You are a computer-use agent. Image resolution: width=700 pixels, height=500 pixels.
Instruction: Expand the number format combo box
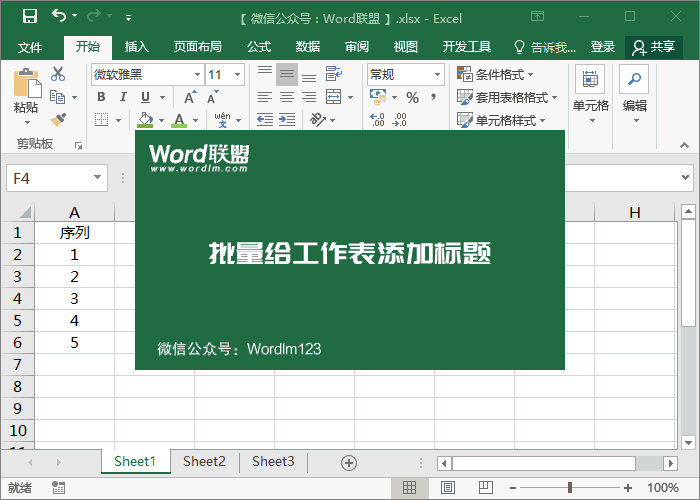point(437,75)
